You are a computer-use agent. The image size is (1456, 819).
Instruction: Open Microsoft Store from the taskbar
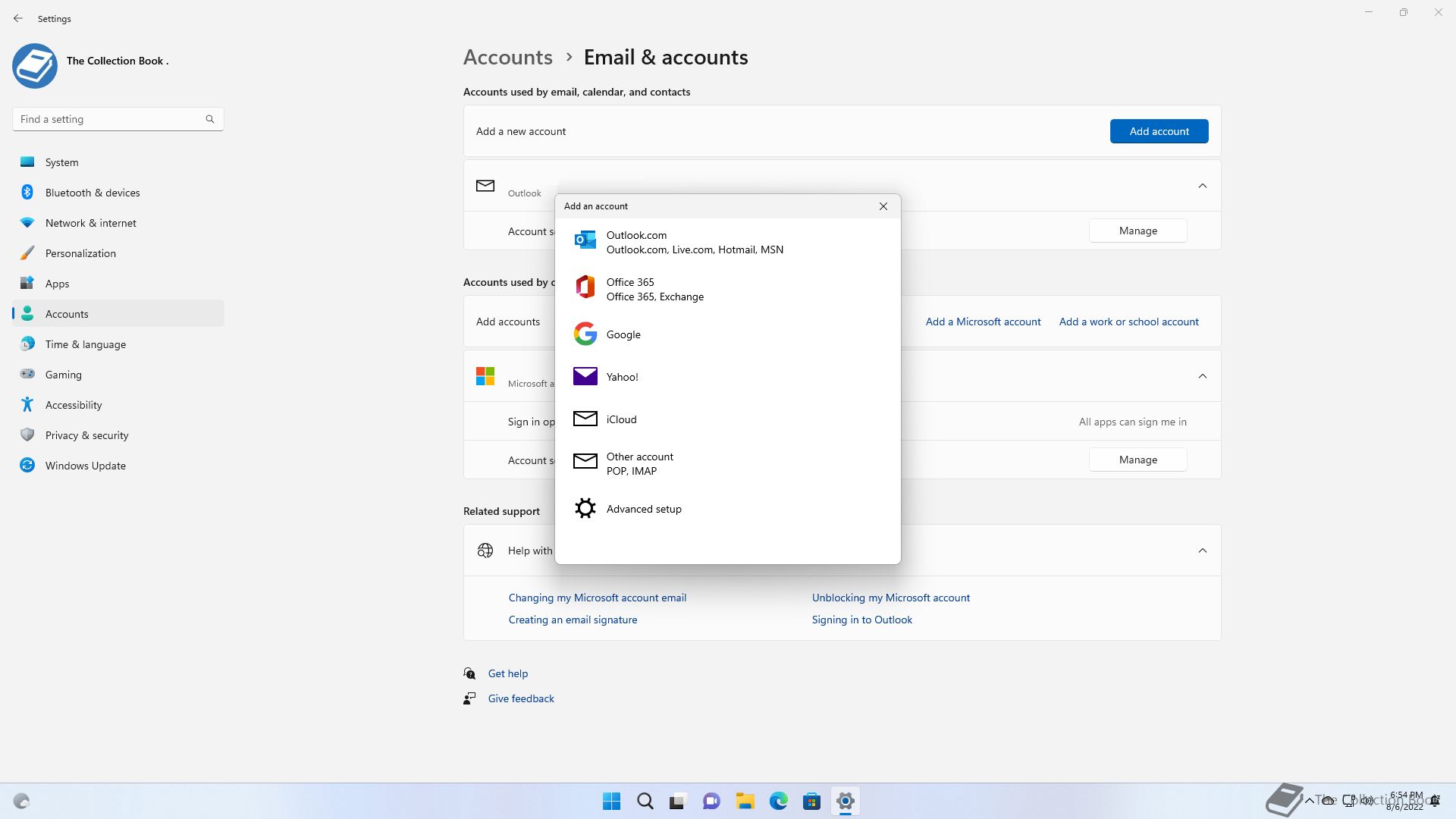811,801
